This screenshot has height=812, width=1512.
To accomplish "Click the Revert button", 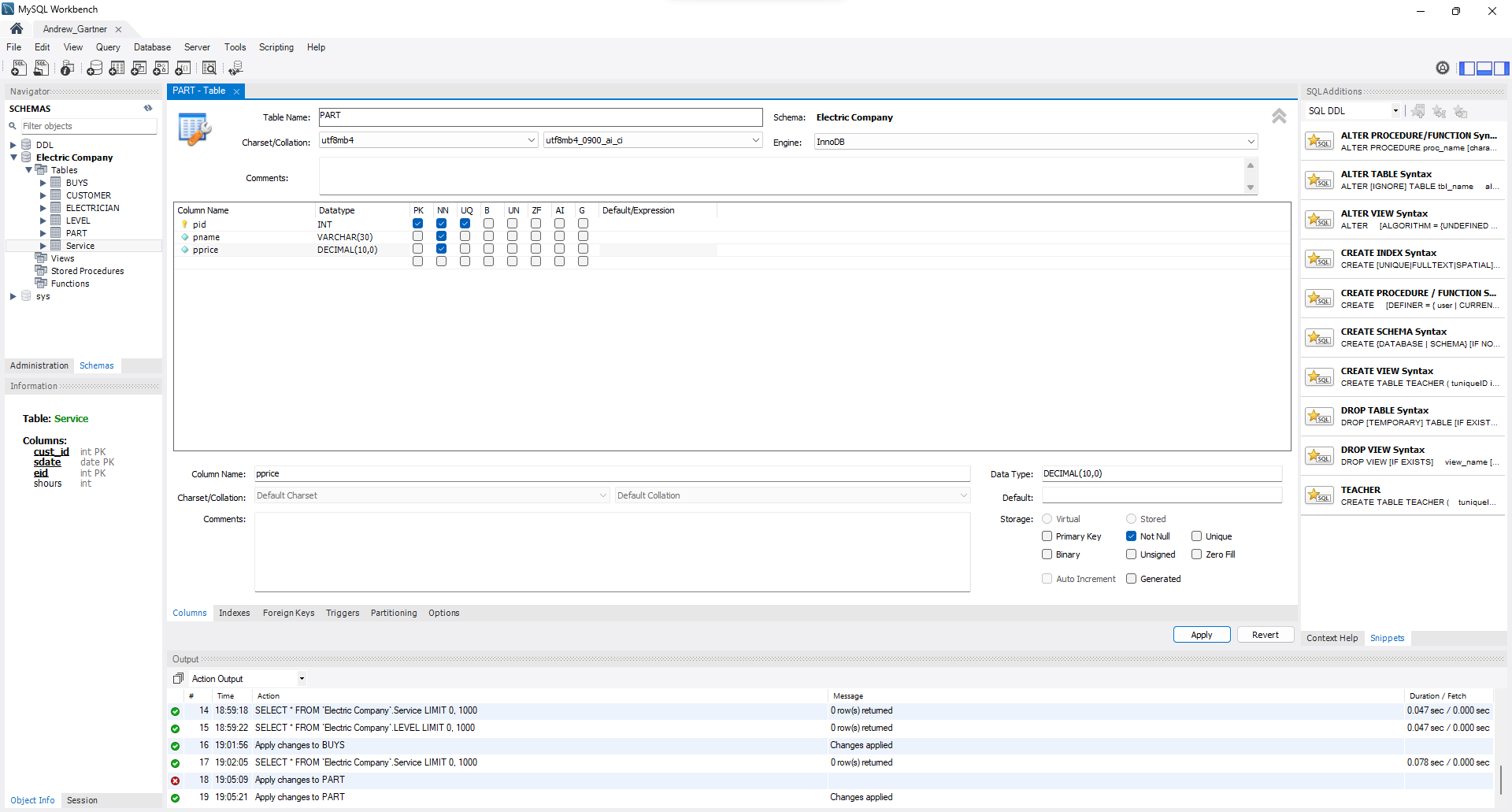I will click(1266, 635).
